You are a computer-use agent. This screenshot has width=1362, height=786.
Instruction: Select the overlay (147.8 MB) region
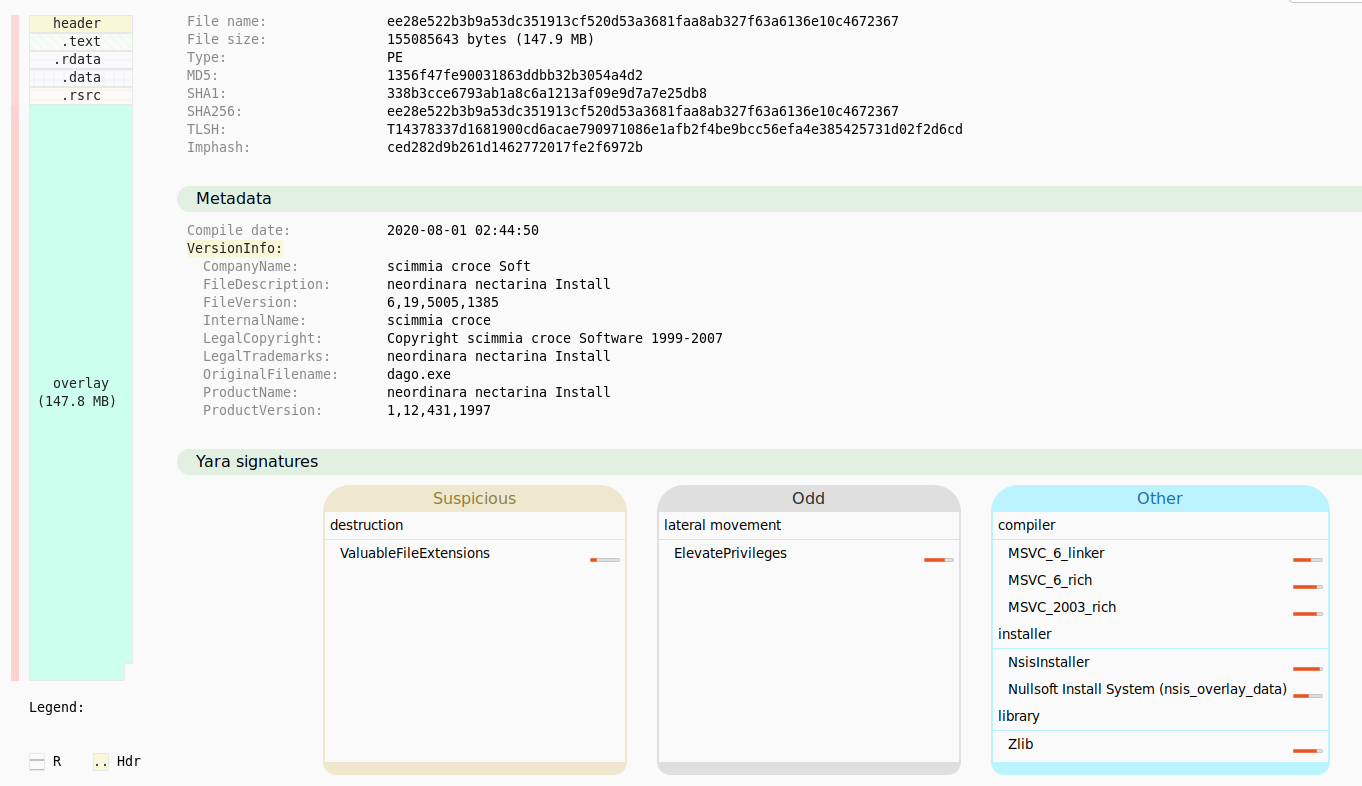tap(80, 390)
